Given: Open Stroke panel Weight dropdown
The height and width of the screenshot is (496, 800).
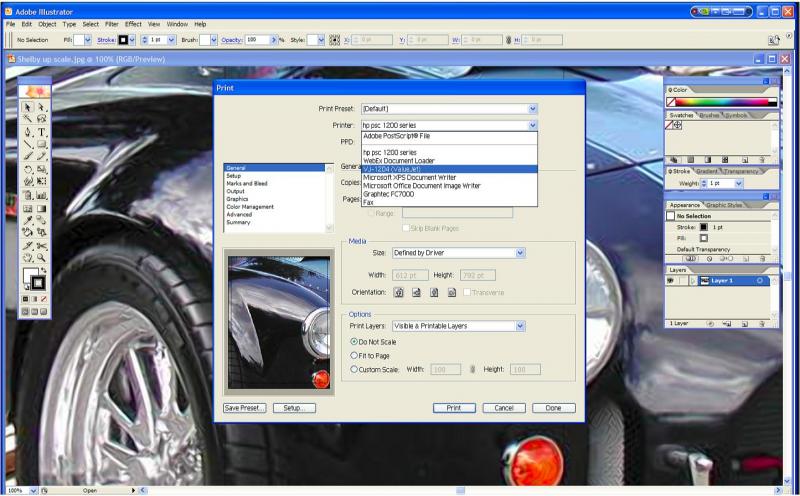Looking at the screenshot, I should coord(738,184).
